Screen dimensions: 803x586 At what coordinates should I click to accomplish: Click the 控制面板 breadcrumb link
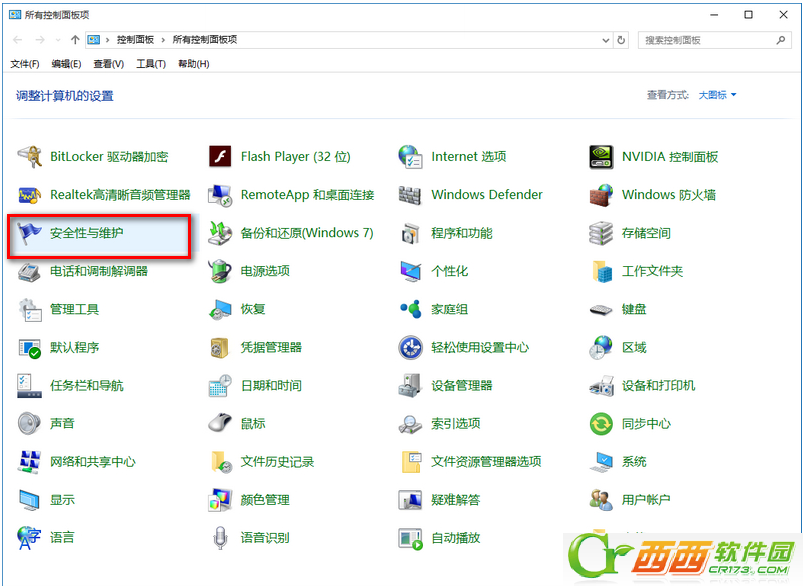(x=135, y=39)
